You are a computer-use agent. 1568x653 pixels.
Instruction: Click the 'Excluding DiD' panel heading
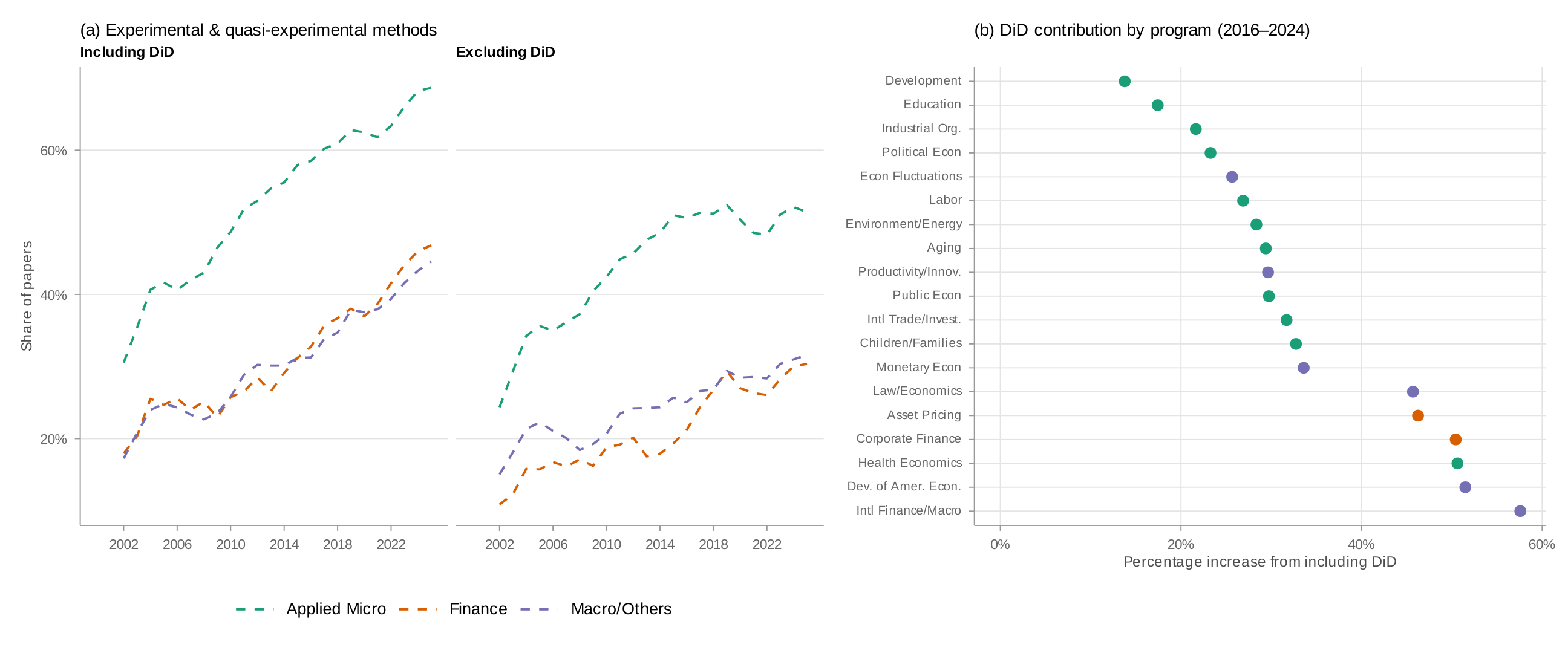point(505,53)
